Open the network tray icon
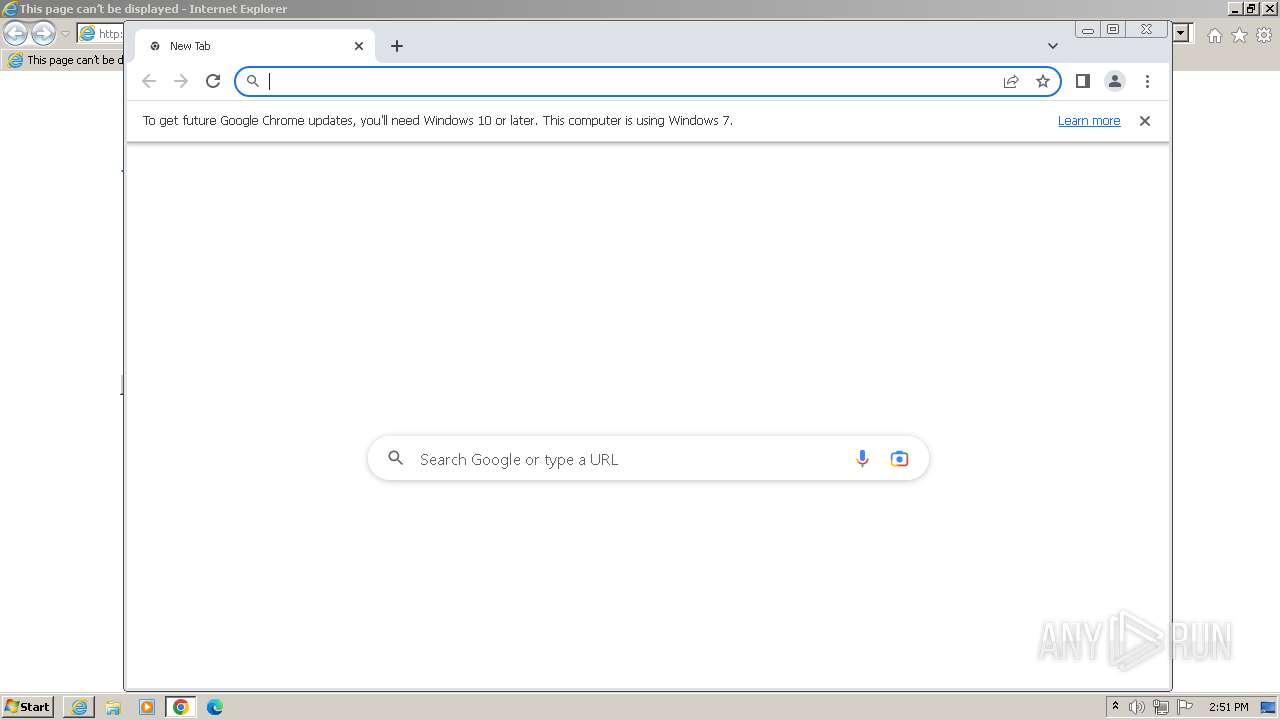The width and height of the screenshot is (1280, 720). point(1161,707)
